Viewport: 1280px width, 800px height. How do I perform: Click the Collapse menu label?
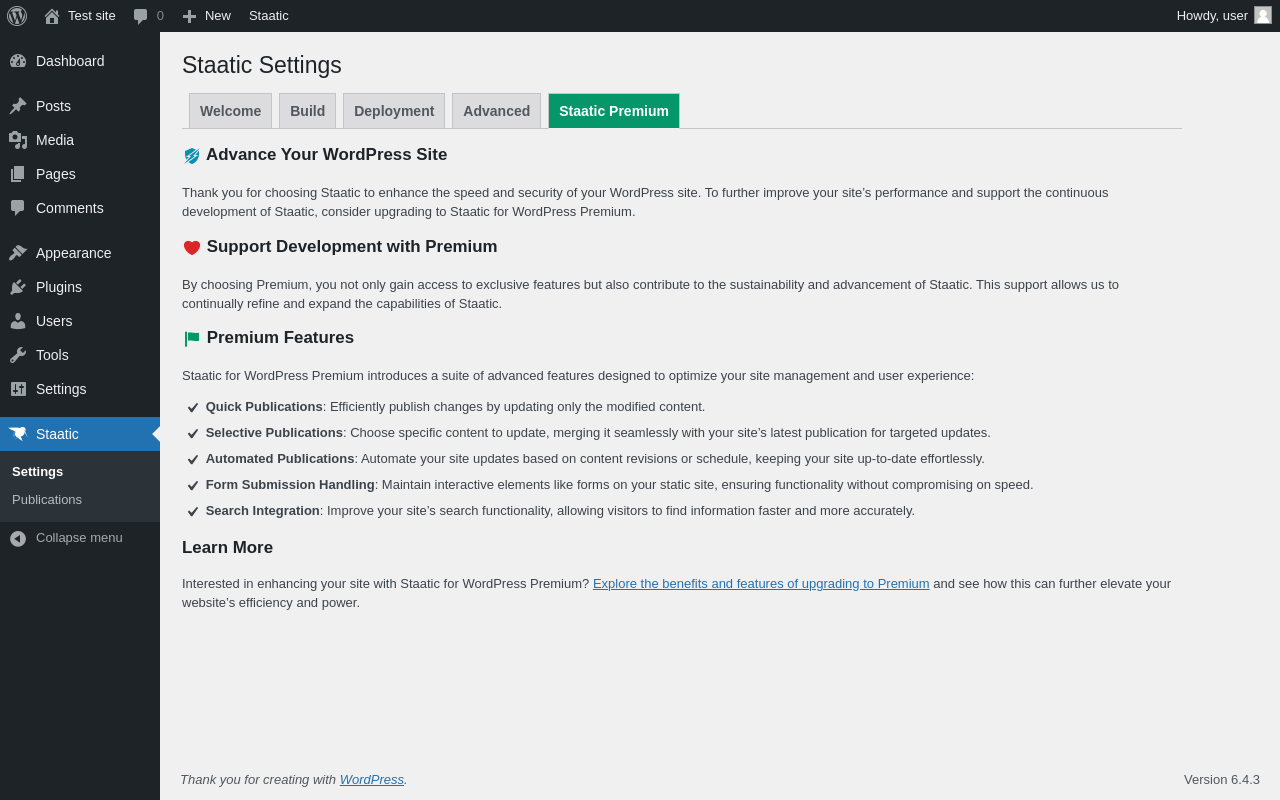(x=79, y=538)
